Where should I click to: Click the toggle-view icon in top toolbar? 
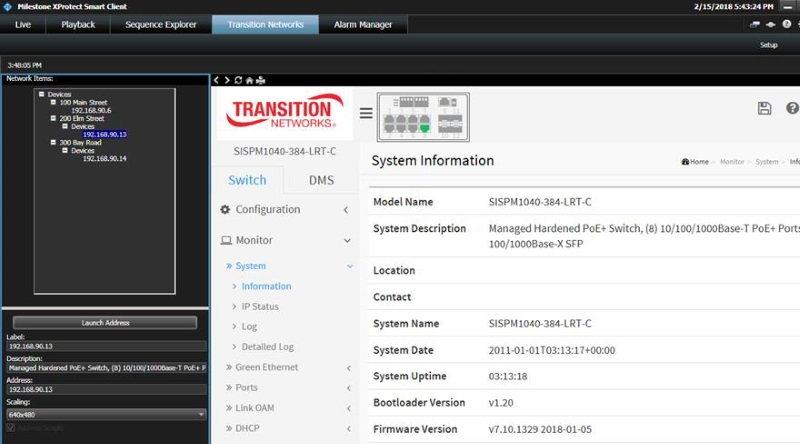(755, 24)
